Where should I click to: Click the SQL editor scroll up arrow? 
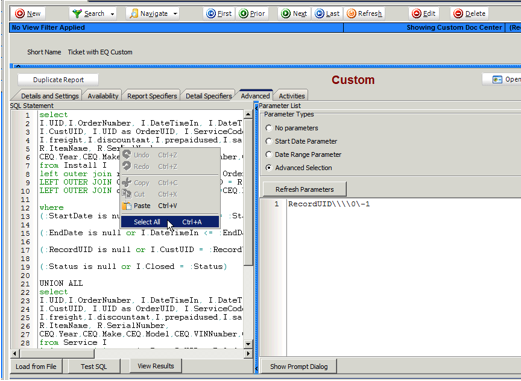(x=248, y=114)
